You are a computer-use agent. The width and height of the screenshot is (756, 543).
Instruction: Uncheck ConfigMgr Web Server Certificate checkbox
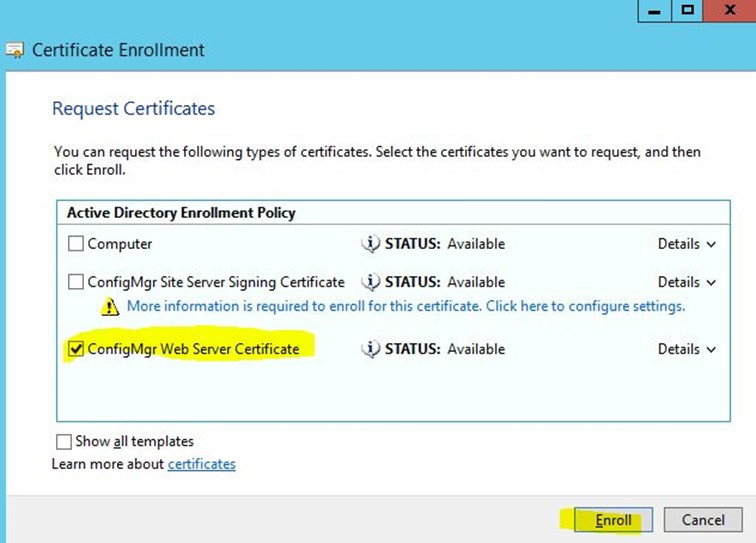[x=76, y=349]
